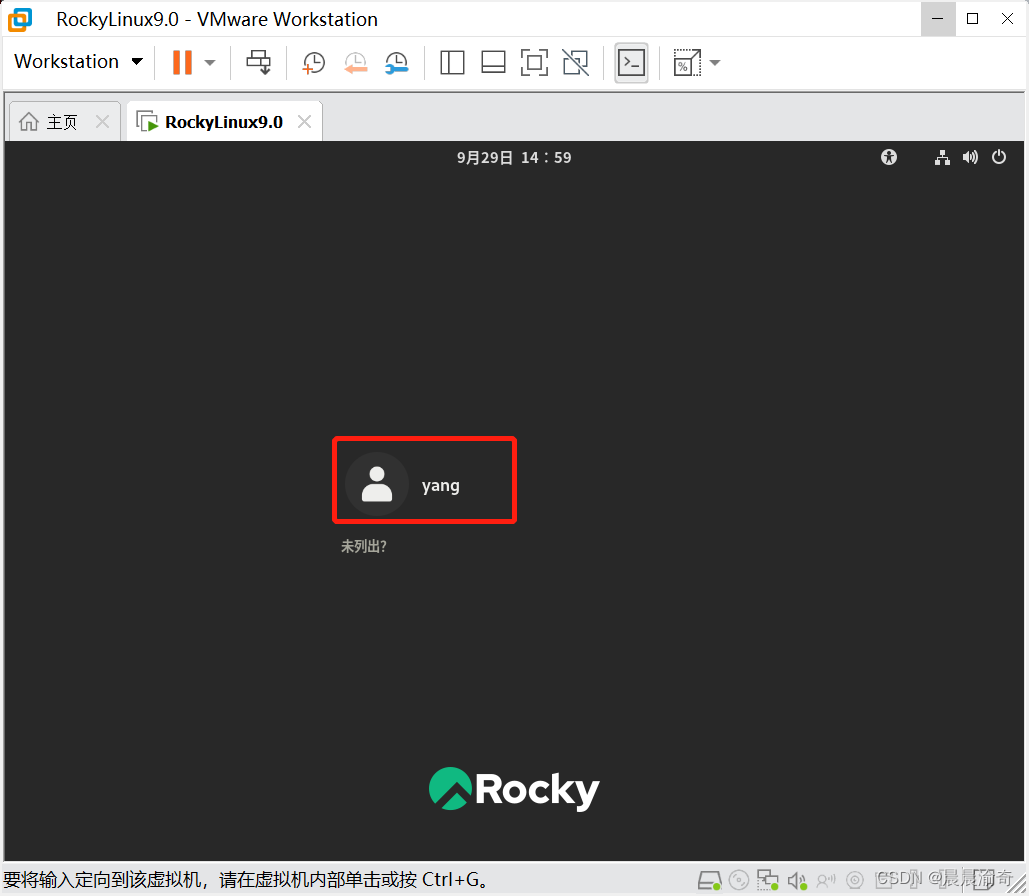Toggle the library sidebar panel
Image resolution: width=1029 pixels, height=896 pixels.
[x=452, y=63]
